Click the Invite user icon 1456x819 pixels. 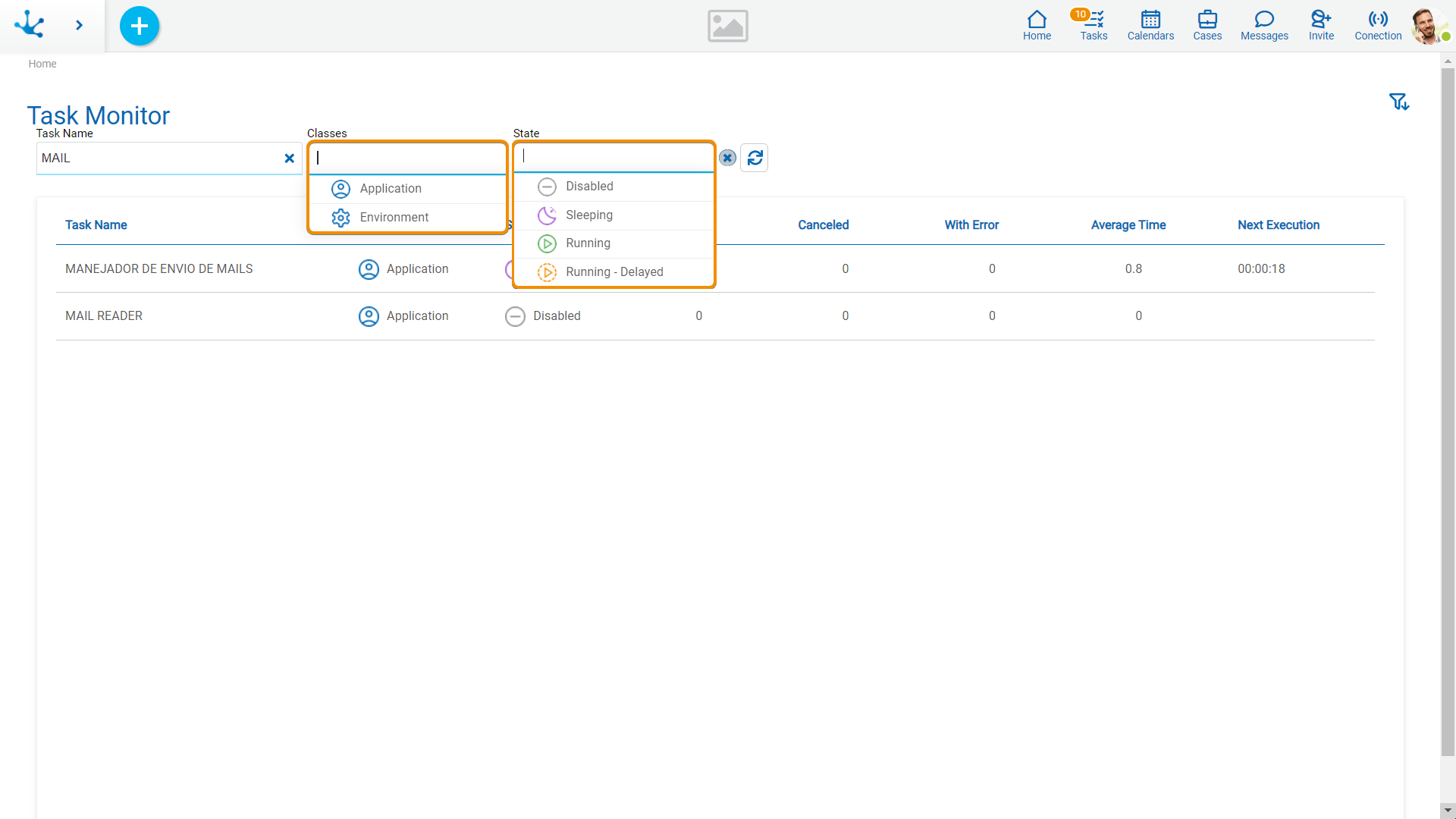pos(1320,25)
